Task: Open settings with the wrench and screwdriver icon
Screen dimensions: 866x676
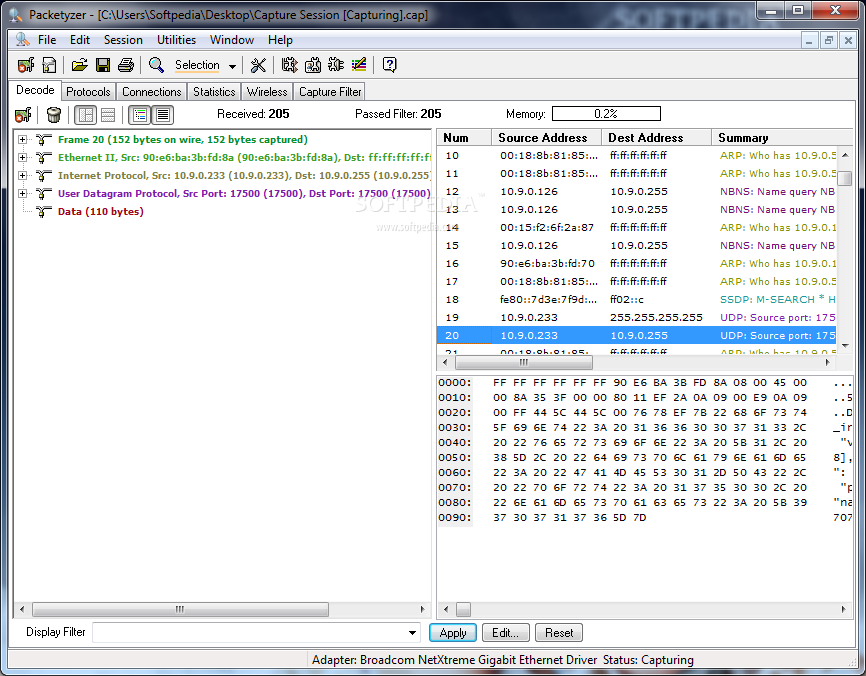Action: (x=258, y=65)
